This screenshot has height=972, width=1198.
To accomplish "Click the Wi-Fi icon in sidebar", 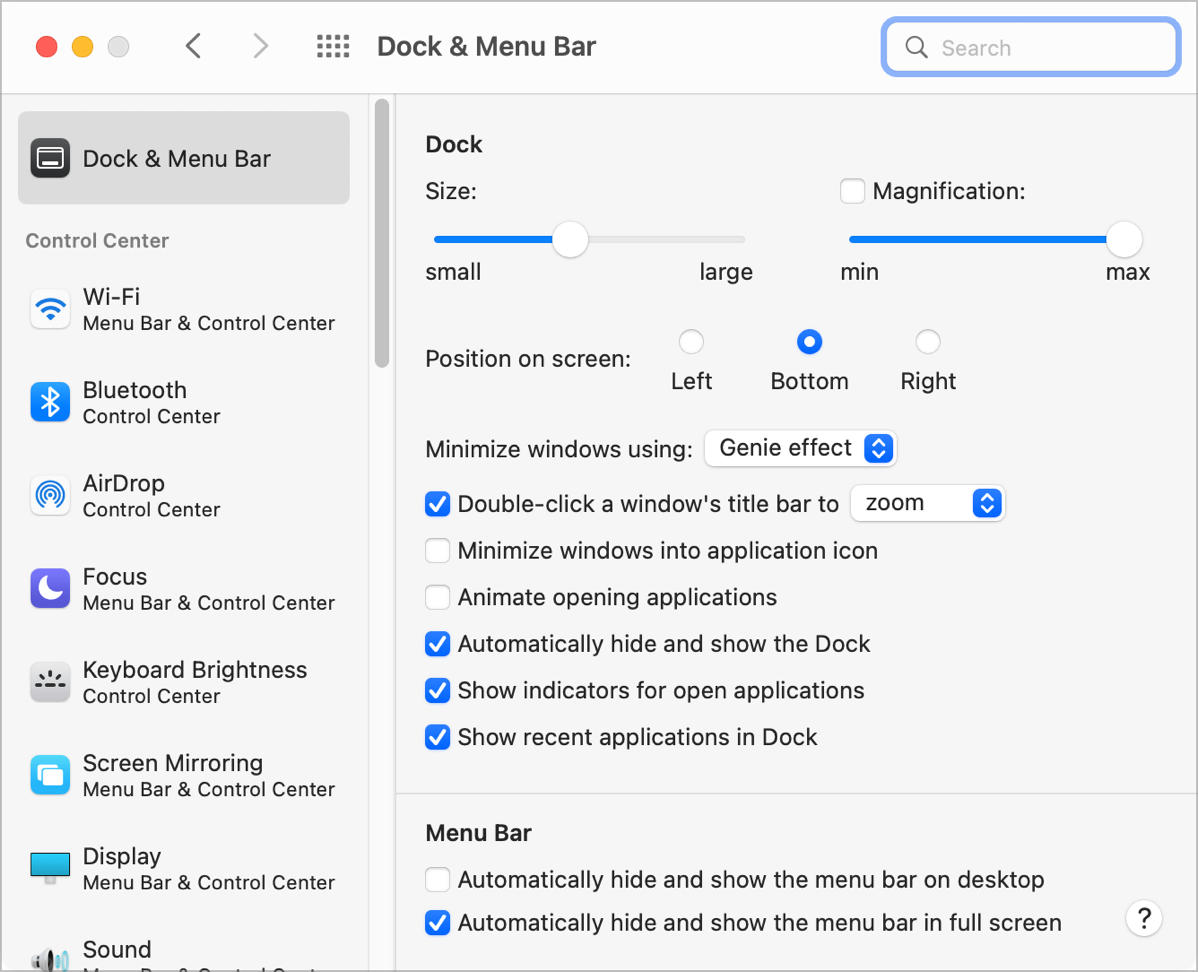I will tap(50, 310).
